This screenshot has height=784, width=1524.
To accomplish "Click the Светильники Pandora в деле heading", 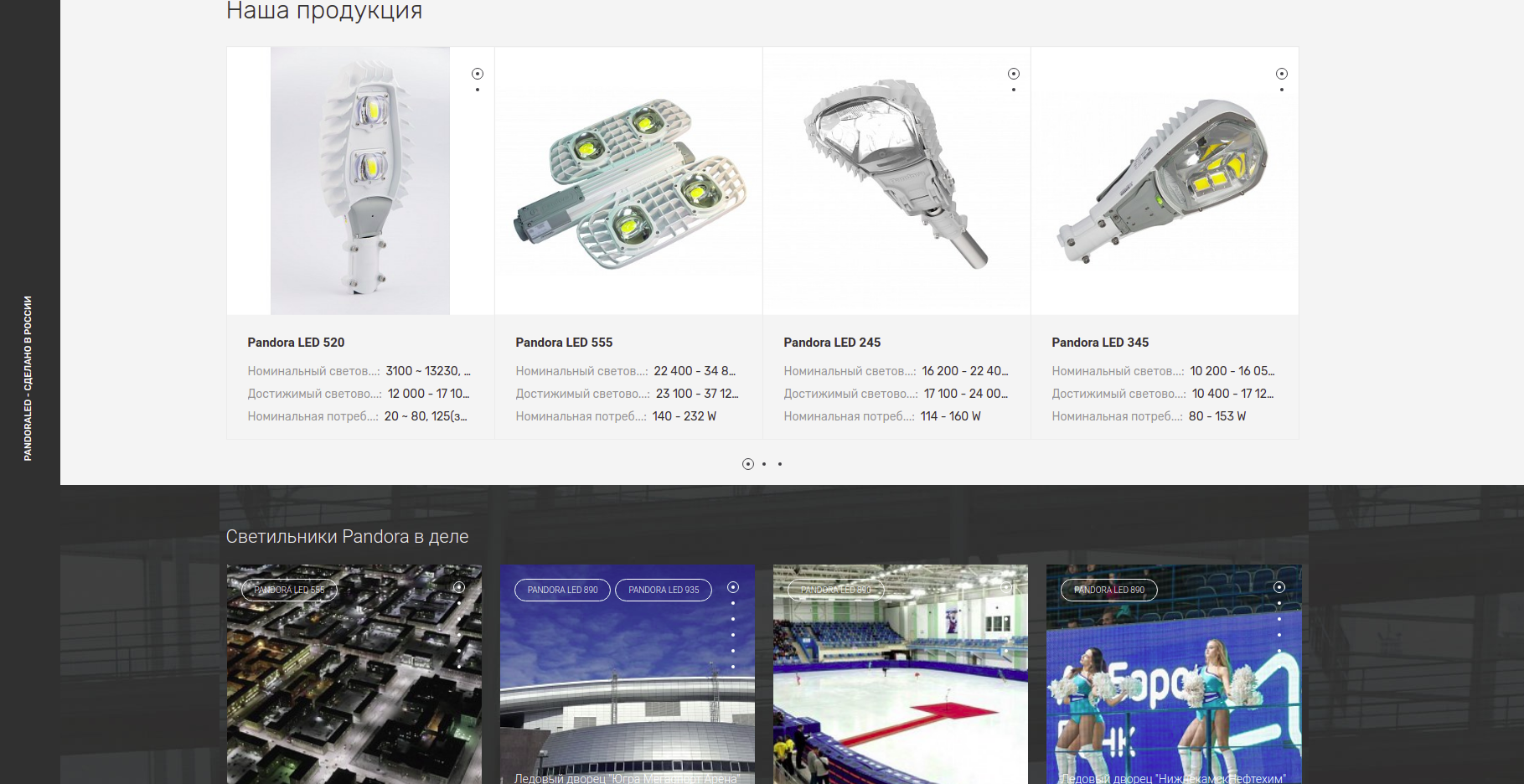I will coord(347,537).
